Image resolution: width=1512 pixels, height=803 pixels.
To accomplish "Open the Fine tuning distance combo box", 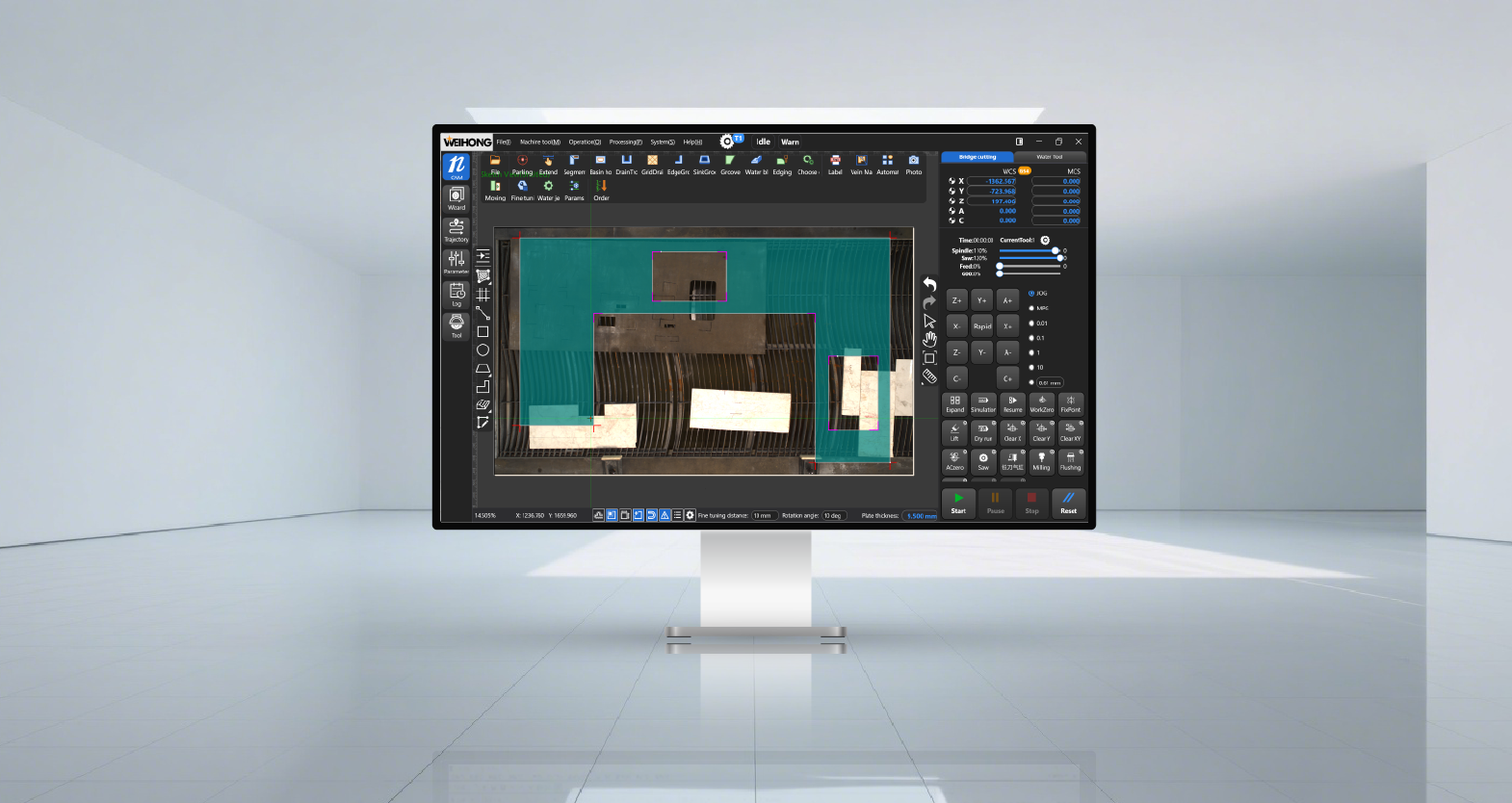I will tap(763, 516).
